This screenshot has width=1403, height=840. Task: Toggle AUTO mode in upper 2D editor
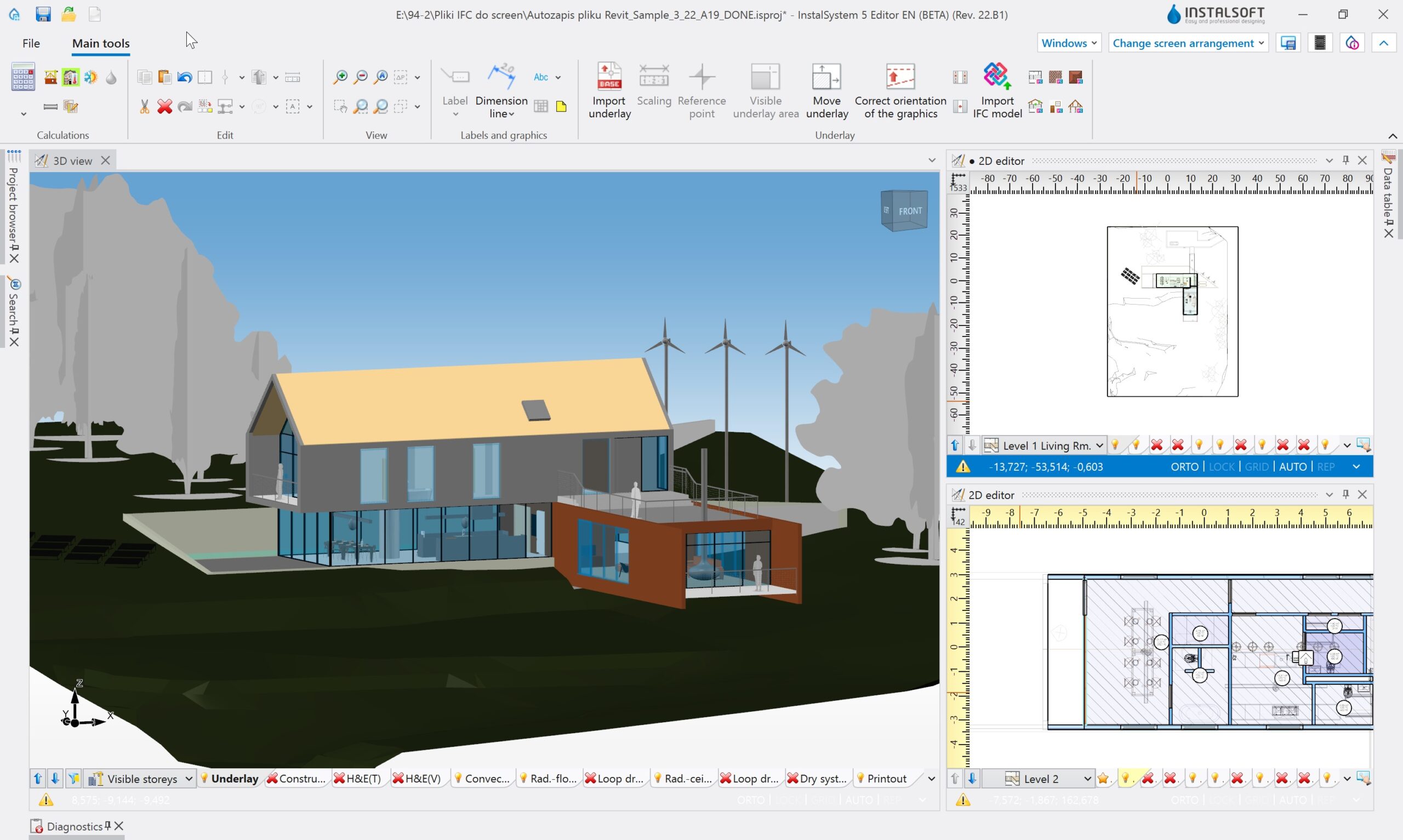coord(1292,466)
